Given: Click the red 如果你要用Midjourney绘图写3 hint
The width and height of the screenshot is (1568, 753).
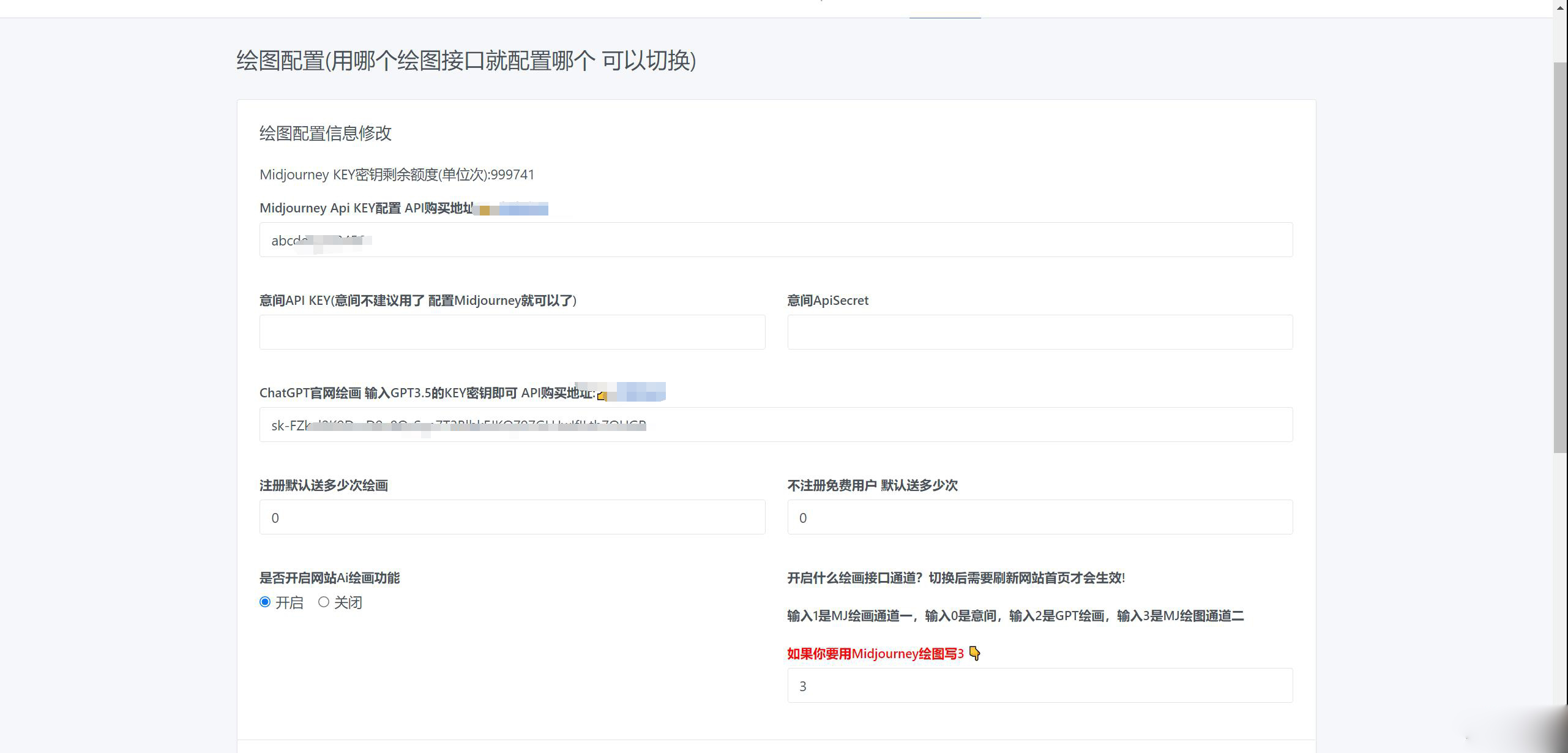Looking at the screenshot, I should 875,654.
